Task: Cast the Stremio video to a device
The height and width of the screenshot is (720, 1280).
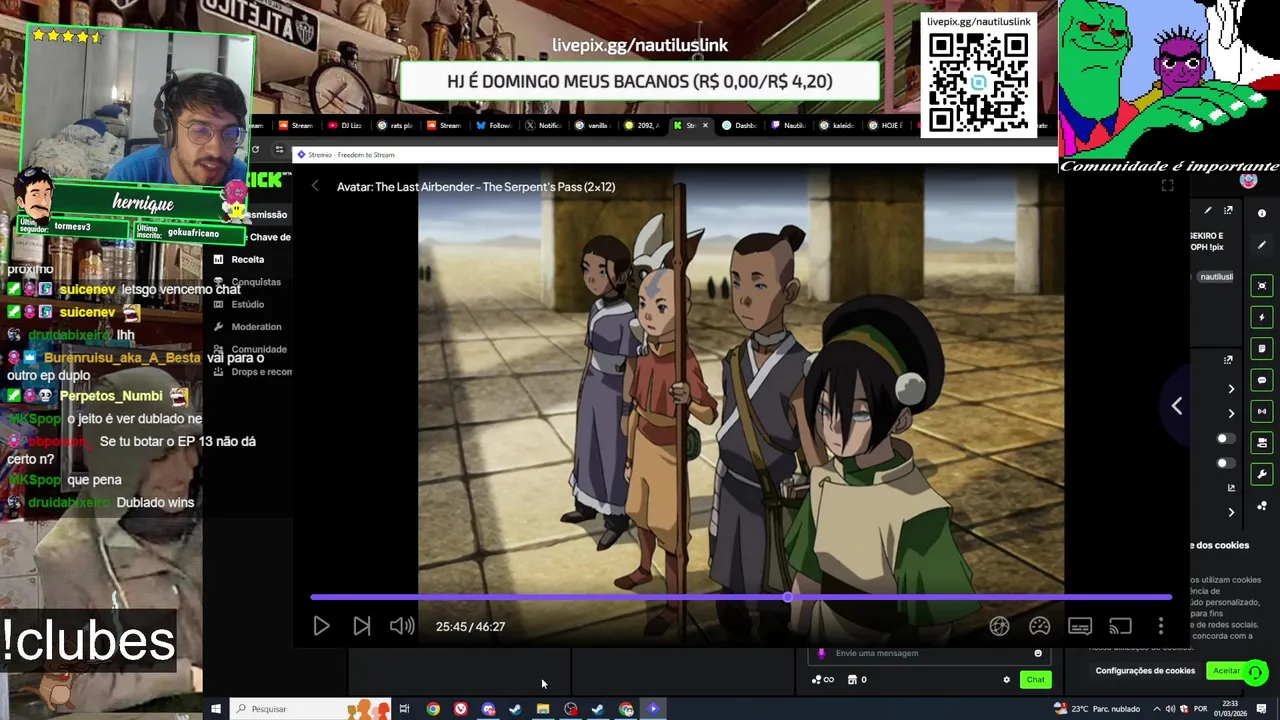Action: coord(1120,626)
